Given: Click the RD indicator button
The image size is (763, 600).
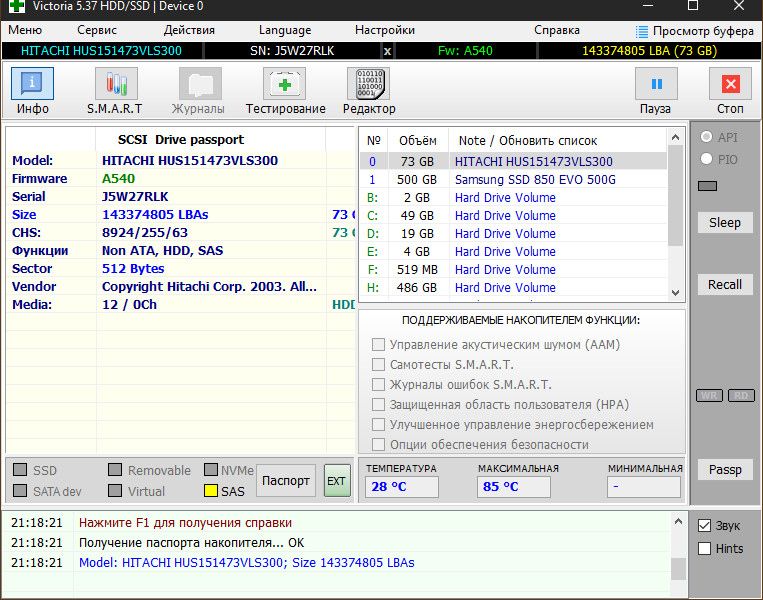Looking at the screenshot, I should [x=741, y=395].
